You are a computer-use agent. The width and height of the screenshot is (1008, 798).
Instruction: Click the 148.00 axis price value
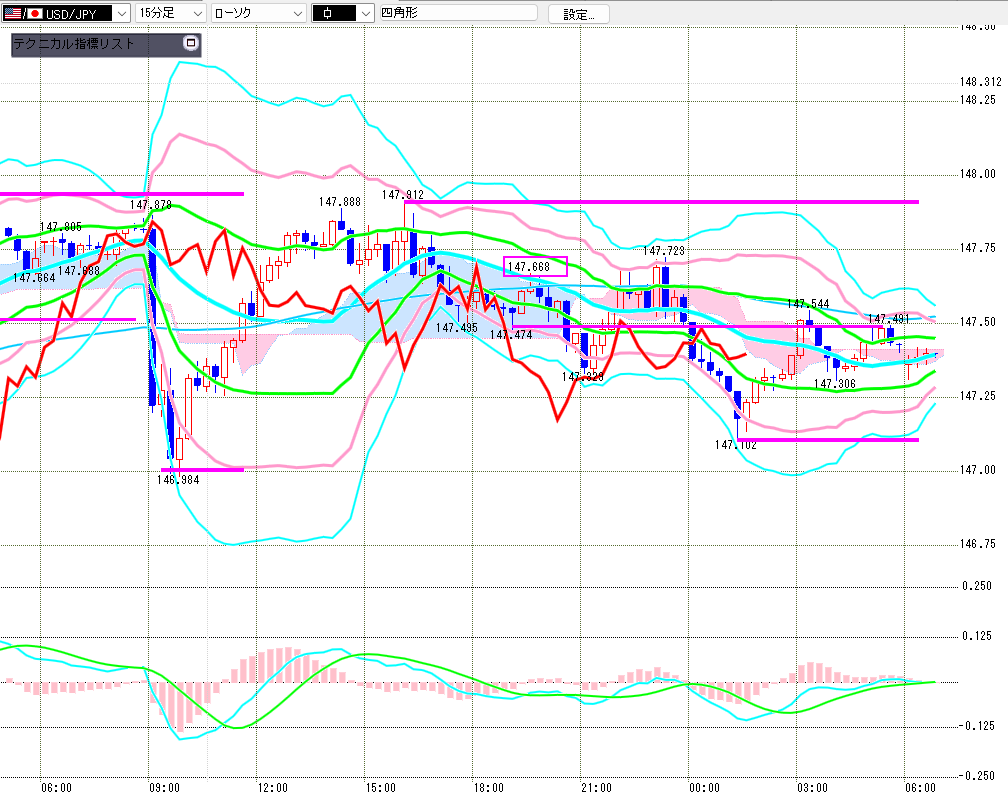pos(977,174)
